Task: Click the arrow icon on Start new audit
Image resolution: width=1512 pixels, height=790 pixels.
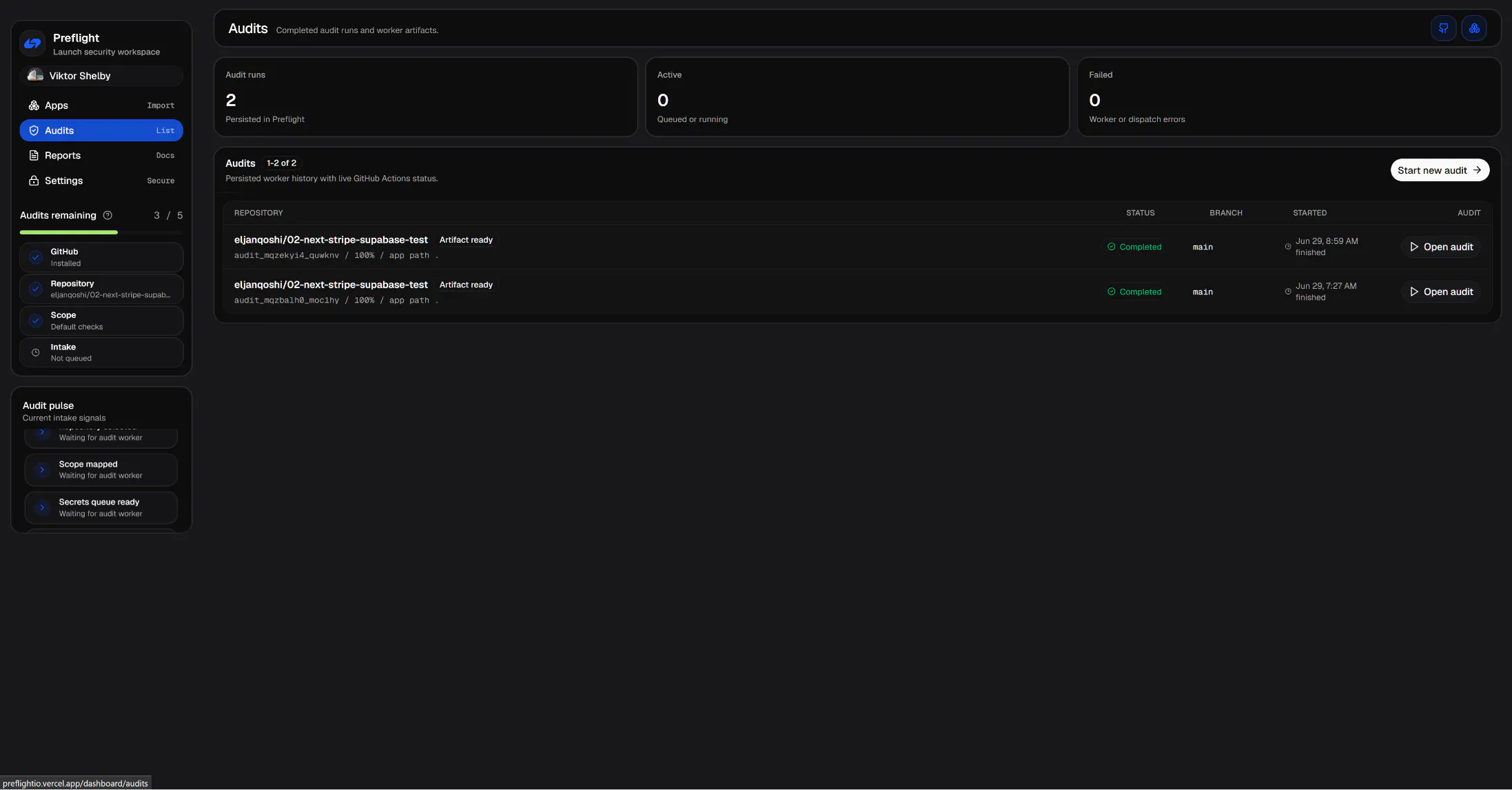Action: tap(1477, 170)
